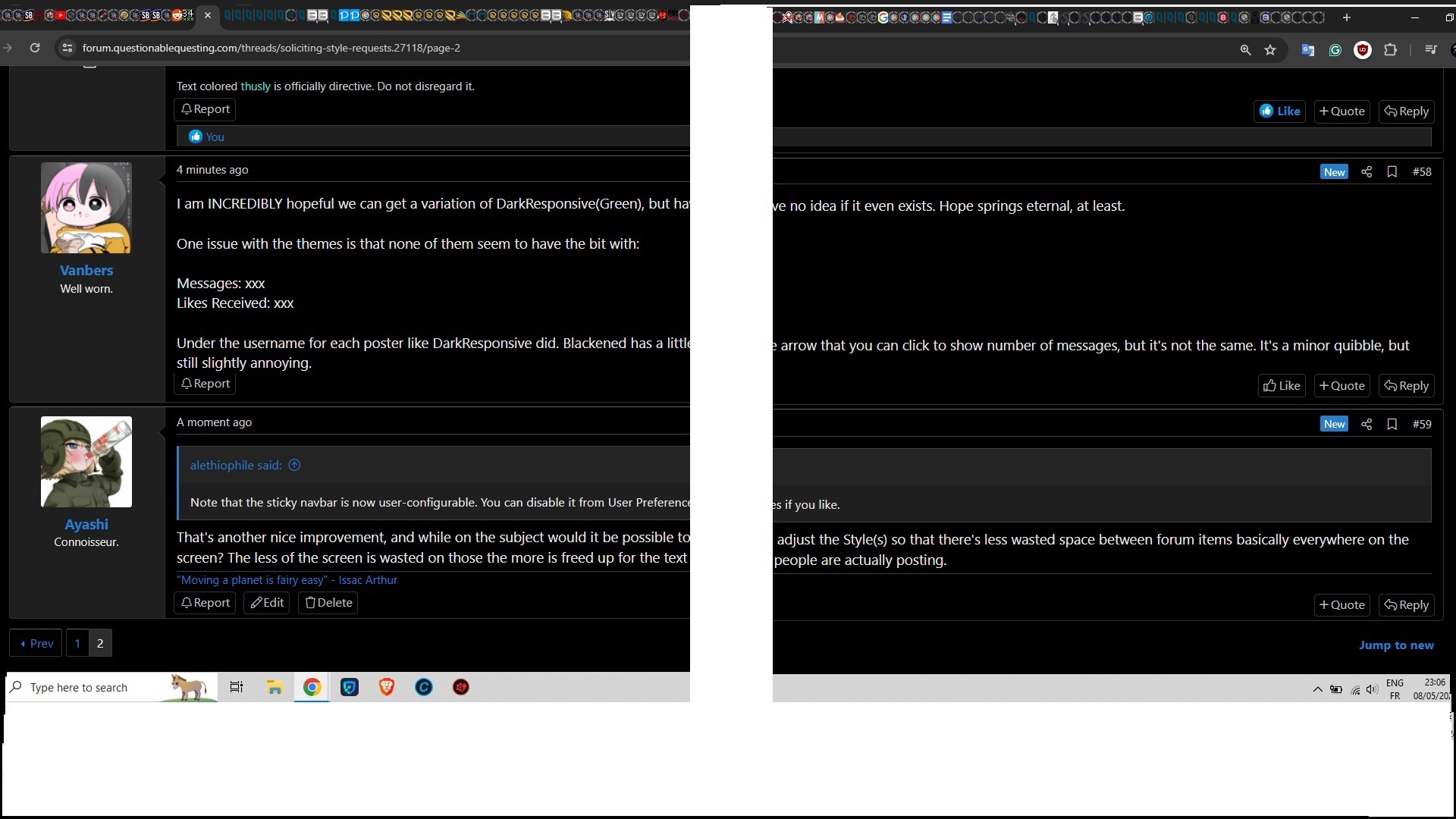Share post #58 via share icon
The image size is (1456, 819).
pos(1367,172)
